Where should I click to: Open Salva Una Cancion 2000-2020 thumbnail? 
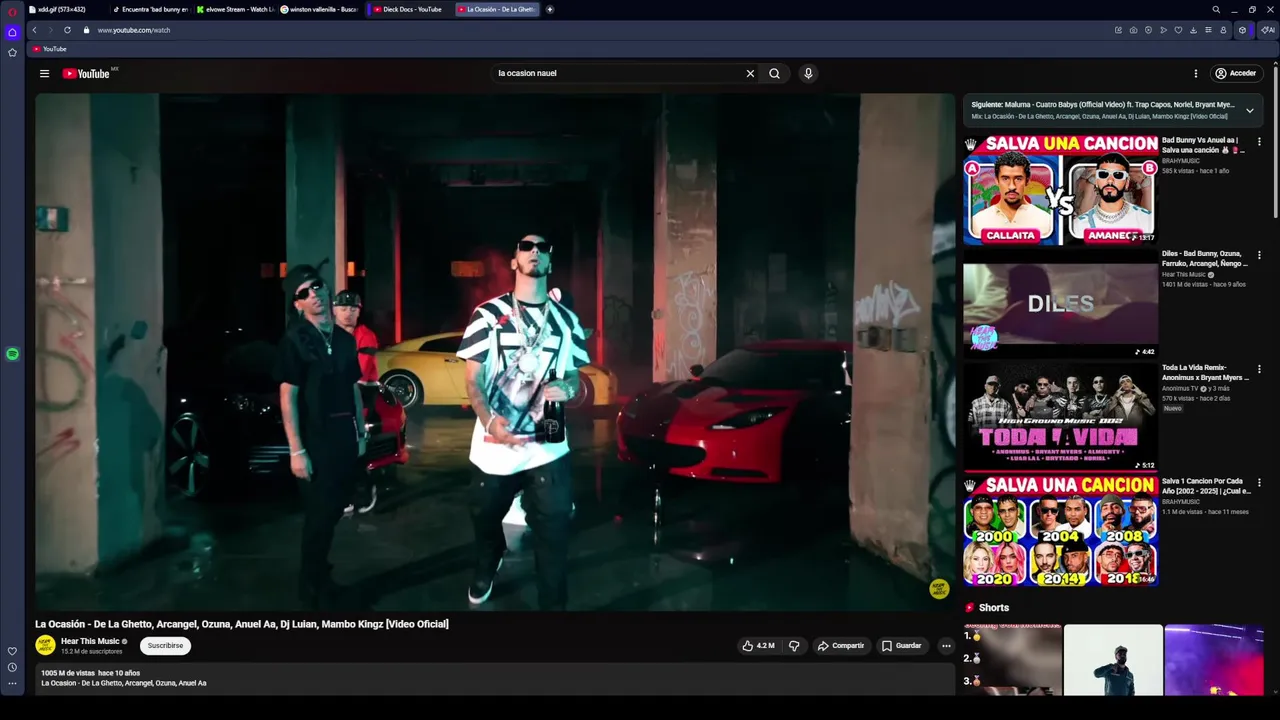tap(1060, 531)
